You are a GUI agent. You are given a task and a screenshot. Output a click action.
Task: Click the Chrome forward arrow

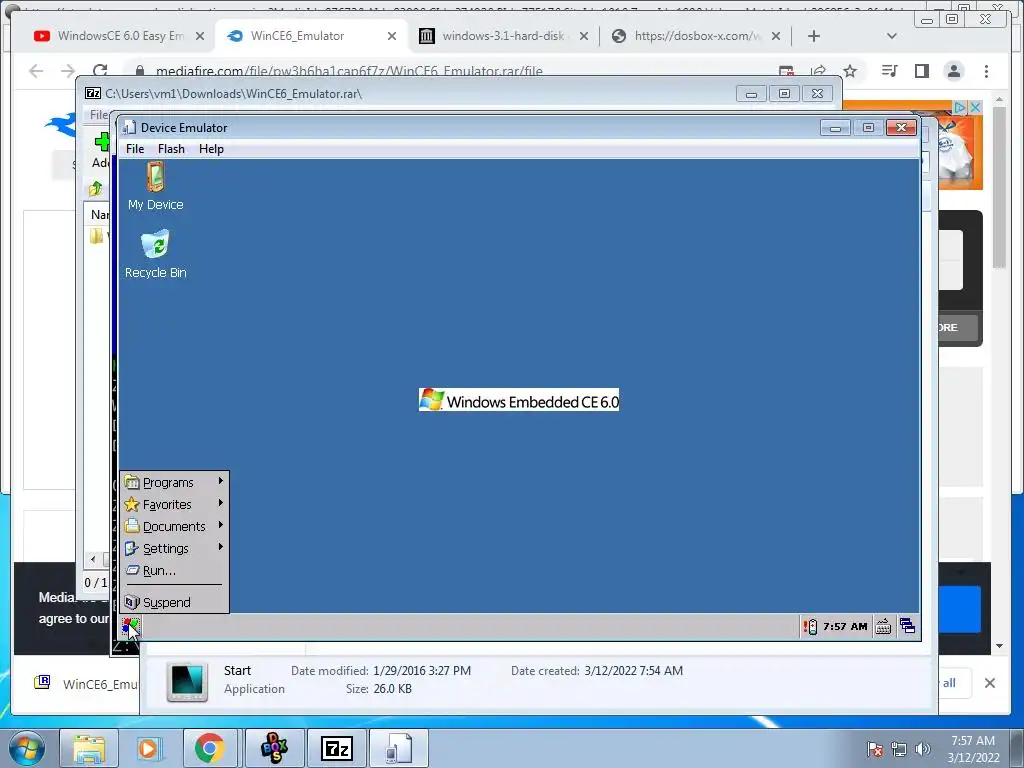pos(68,71)
